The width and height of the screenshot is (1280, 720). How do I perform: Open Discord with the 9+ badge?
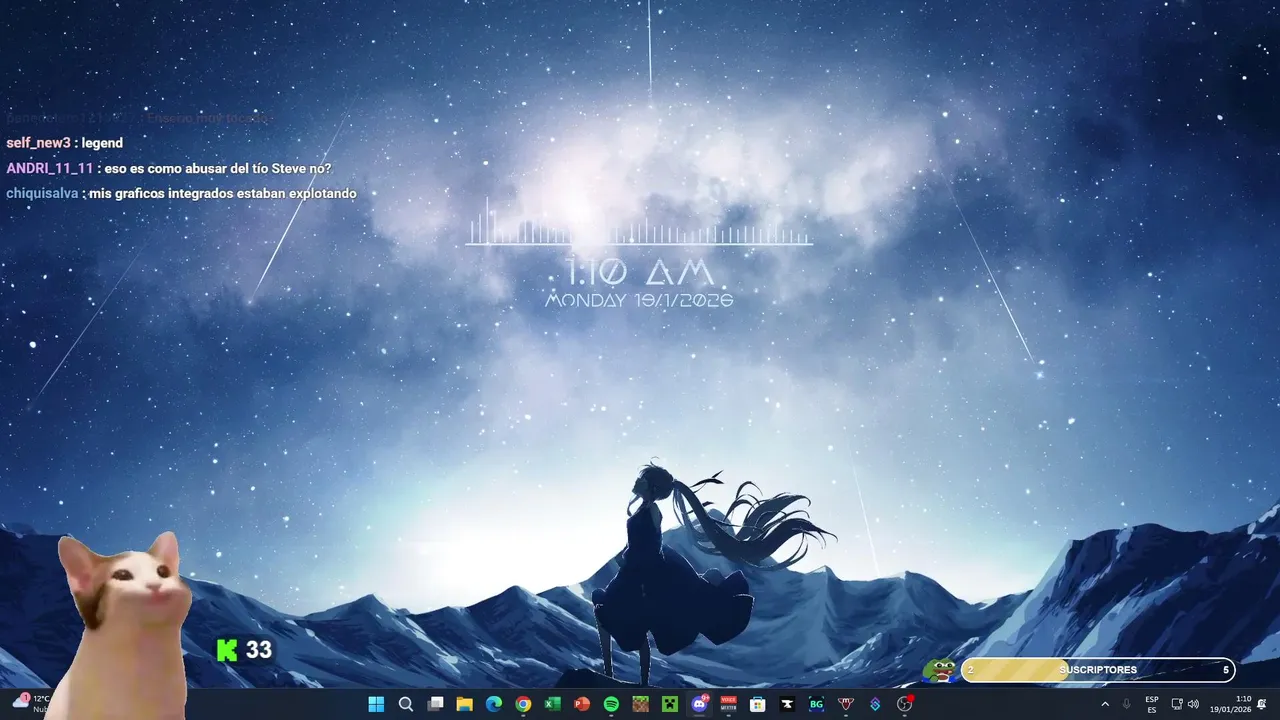pos(699,704)
